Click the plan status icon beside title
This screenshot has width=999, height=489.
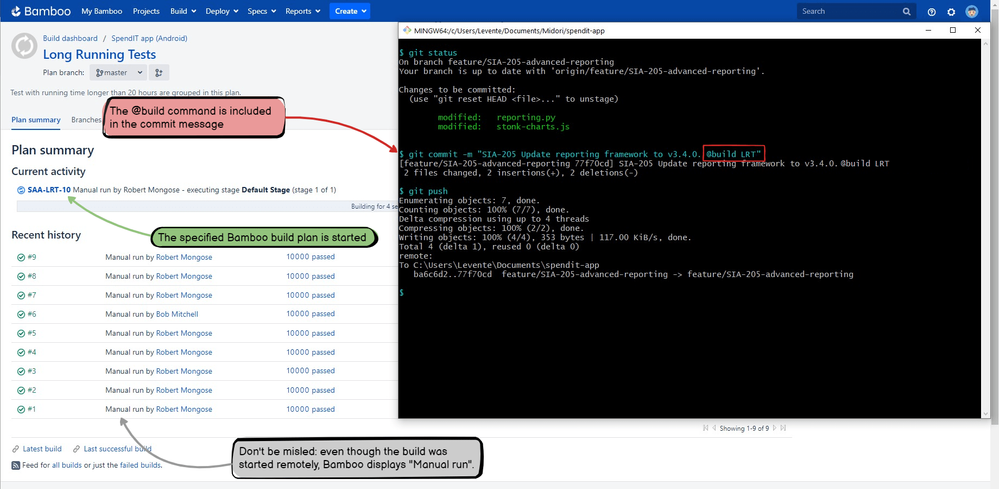point(24,46)
